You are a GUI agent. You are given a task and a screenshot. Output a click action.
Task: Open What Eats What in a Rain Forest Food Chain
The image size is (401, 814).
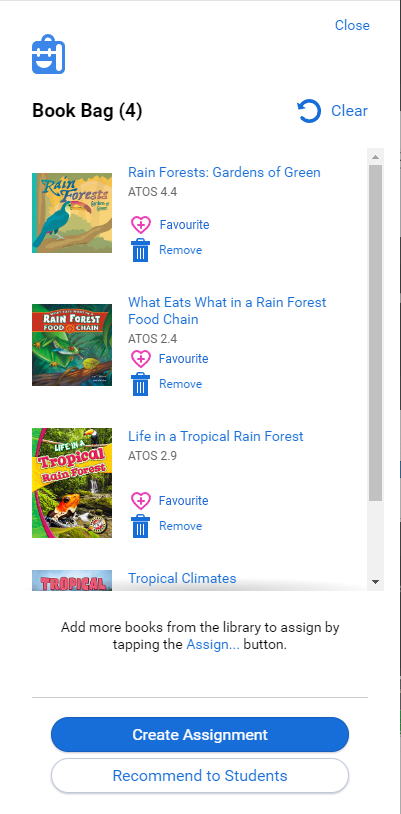(227, 310)
